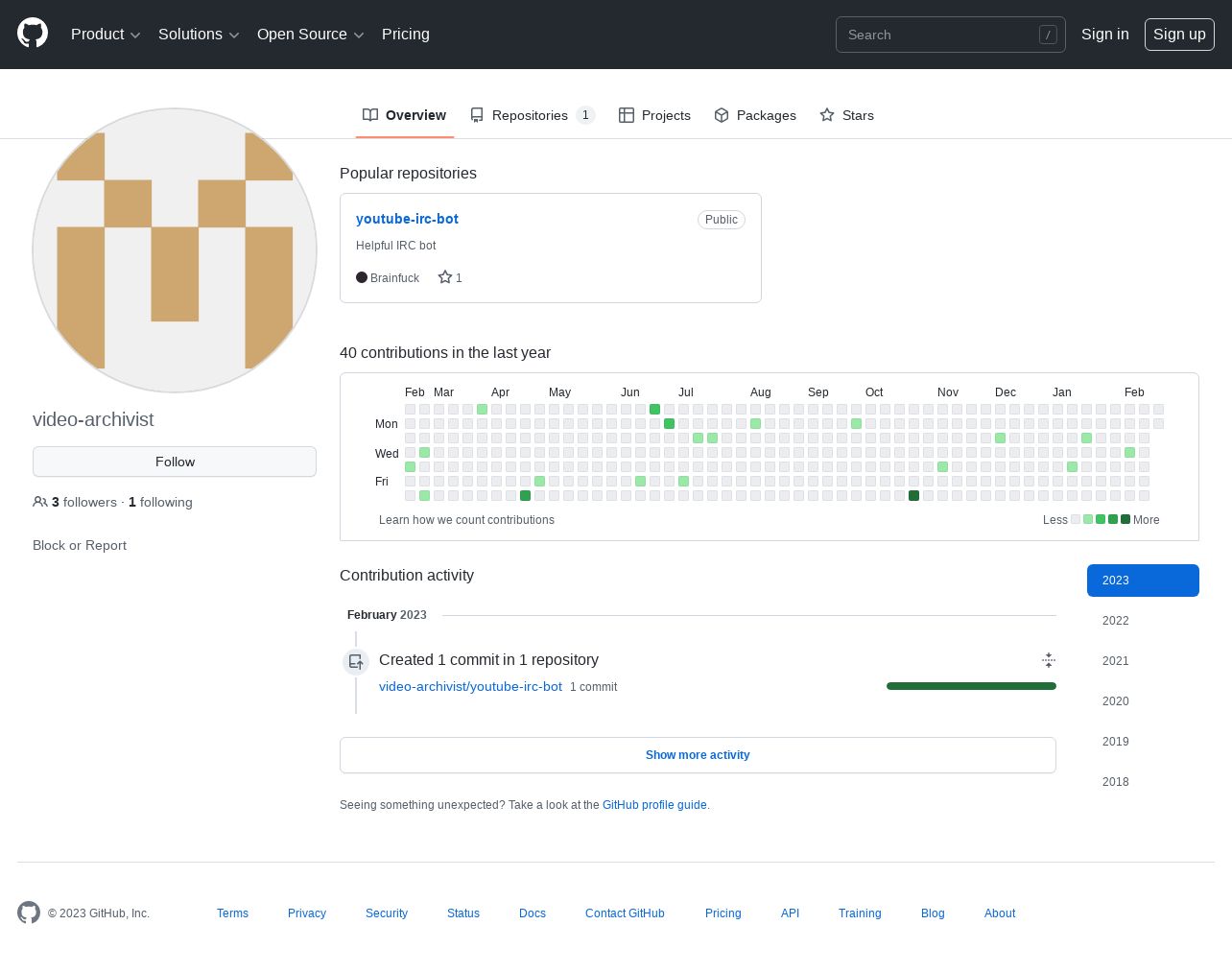Select the 2019 year filter
Screen dimensions: 1232x972
[1143, 742]
